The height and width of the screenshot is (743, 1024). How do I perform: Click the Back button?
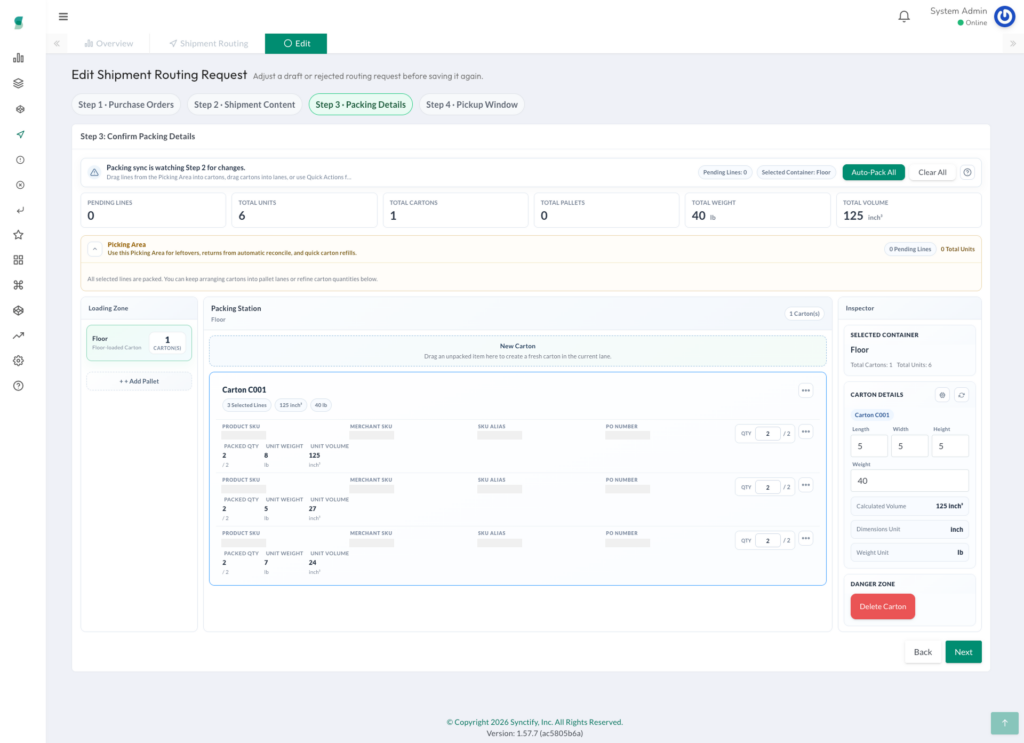pos(922,652)
